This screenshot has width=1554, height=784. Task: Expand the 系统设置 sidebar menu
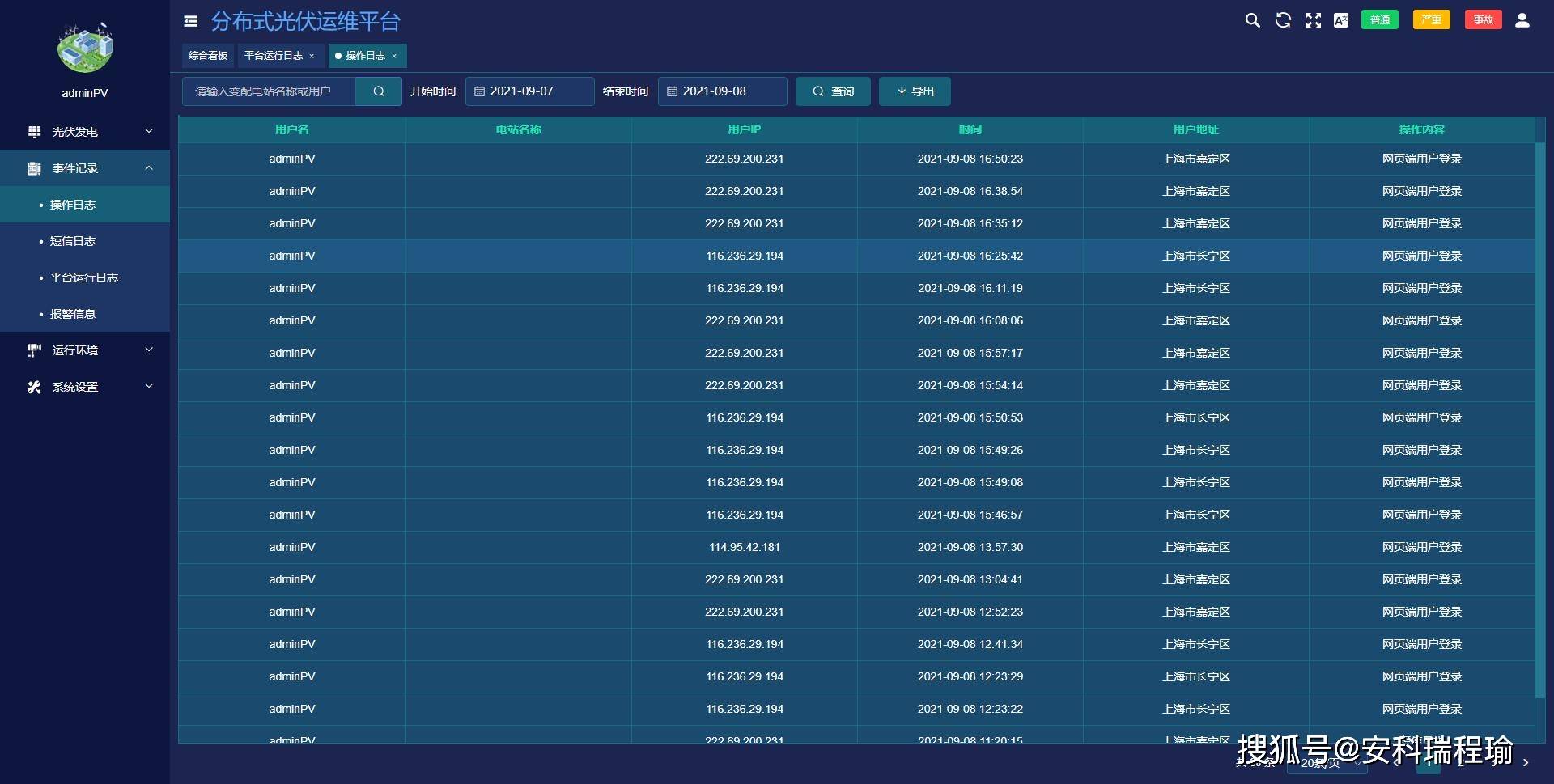85,386
